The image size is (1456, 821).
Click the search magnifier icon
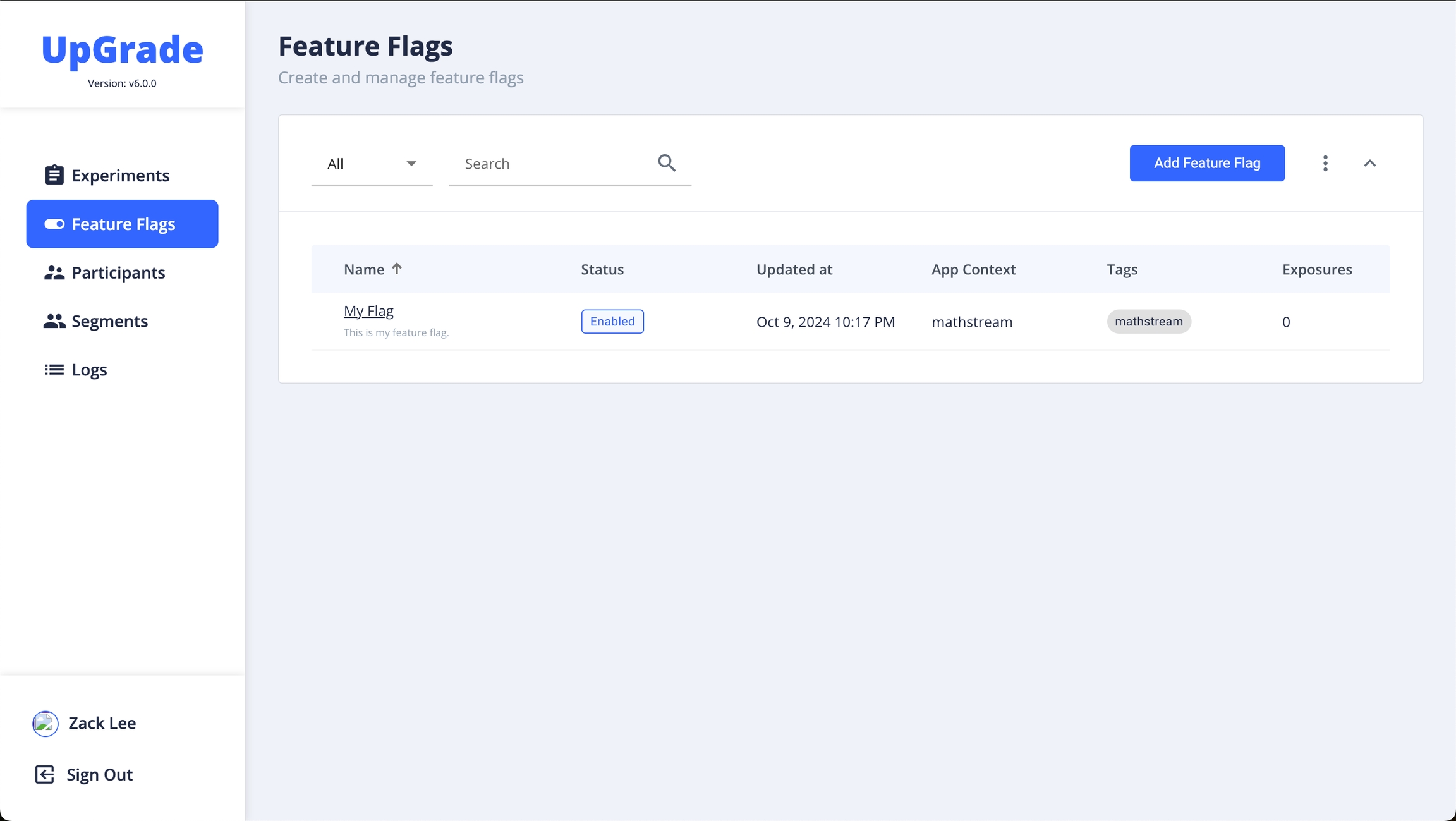(x=667, y=163)
